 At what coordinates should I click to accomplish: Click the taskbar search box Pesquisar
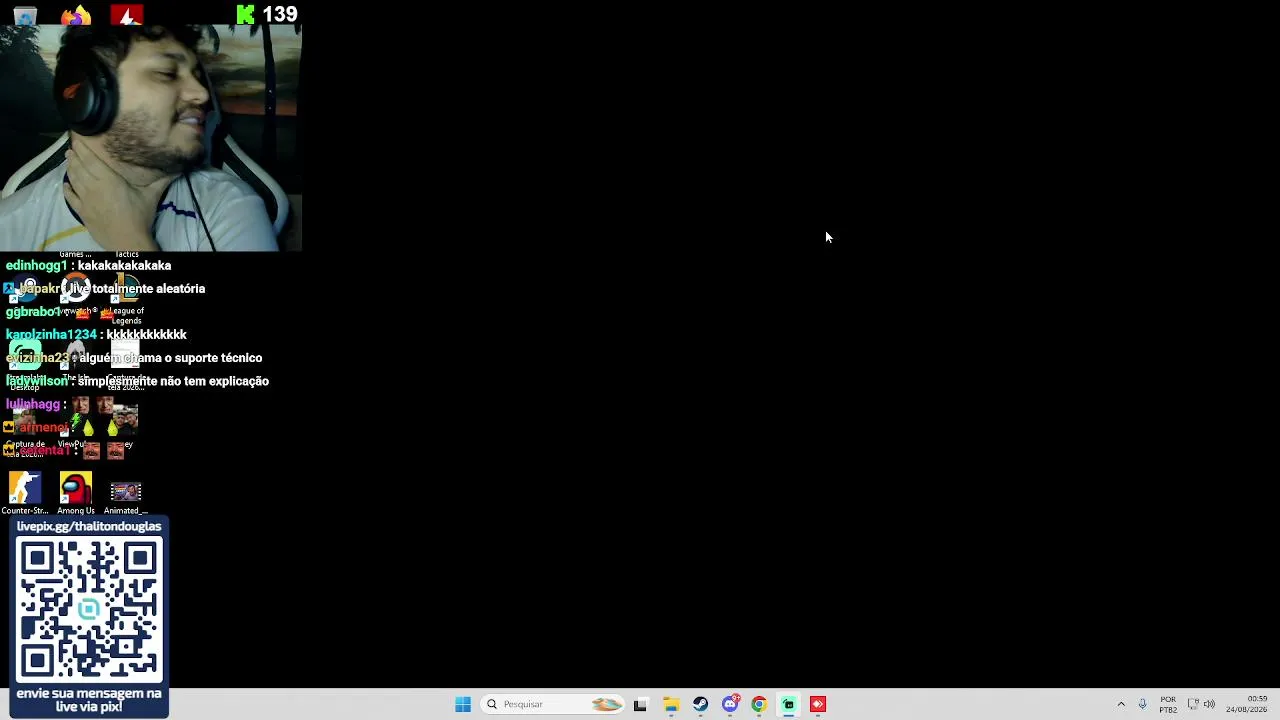tap(552, 704)
